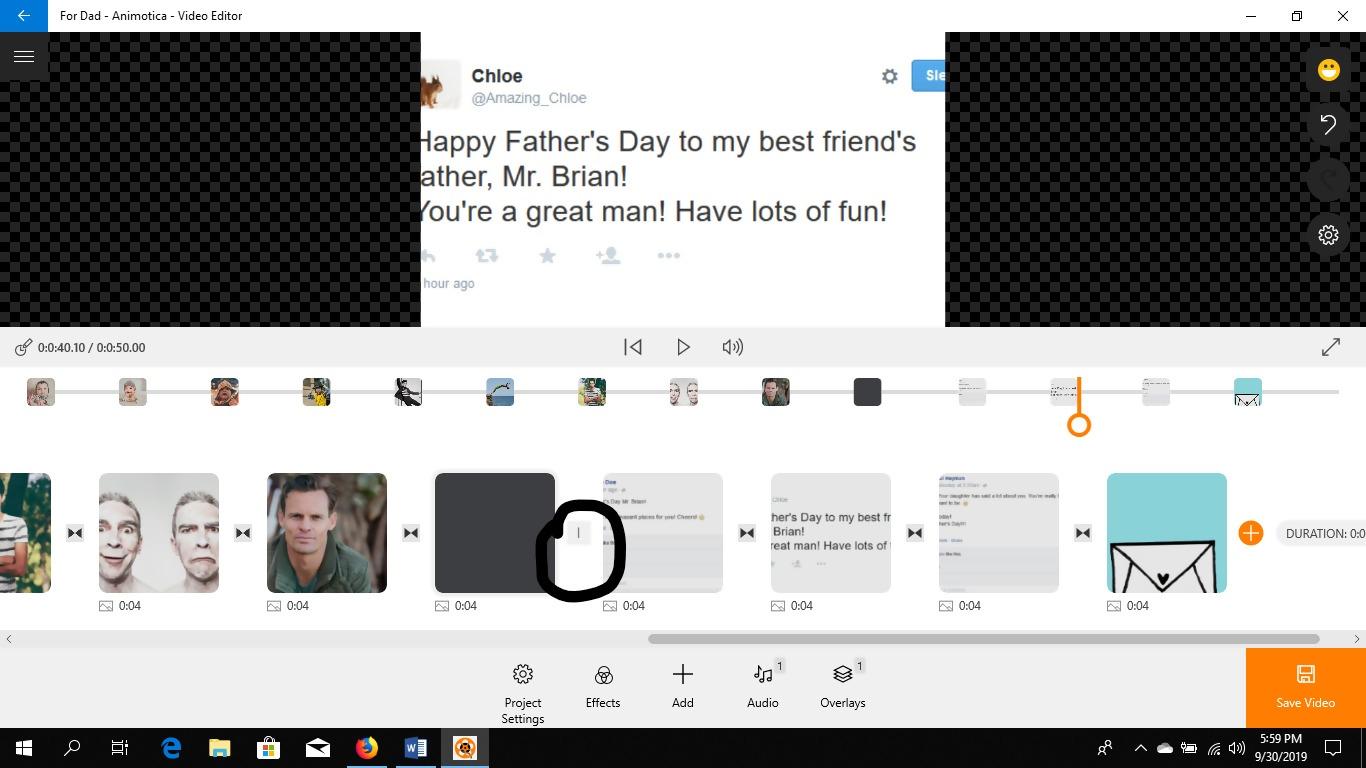This screenshot has width=1366, height=768.
Task: Undo the last edit
Action: (x=1328, y=124)
